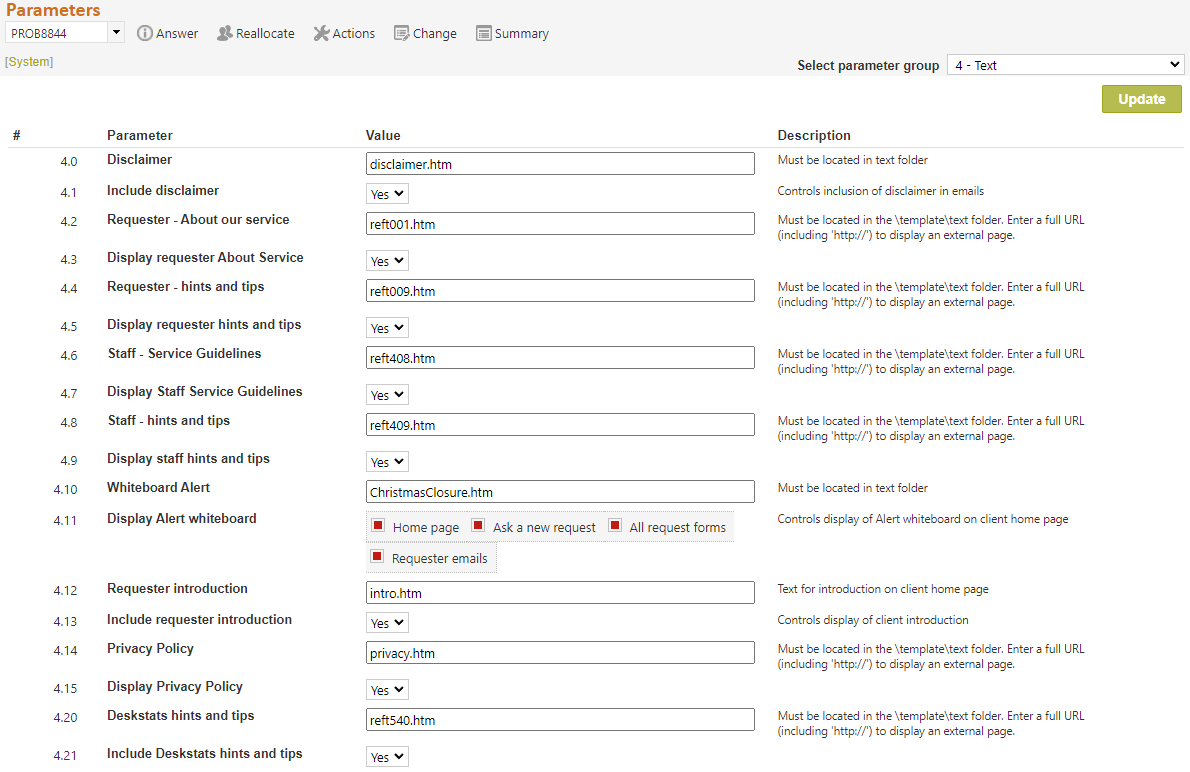Open the Actions menu item
1190x772 pixels.
pos(345,33)
